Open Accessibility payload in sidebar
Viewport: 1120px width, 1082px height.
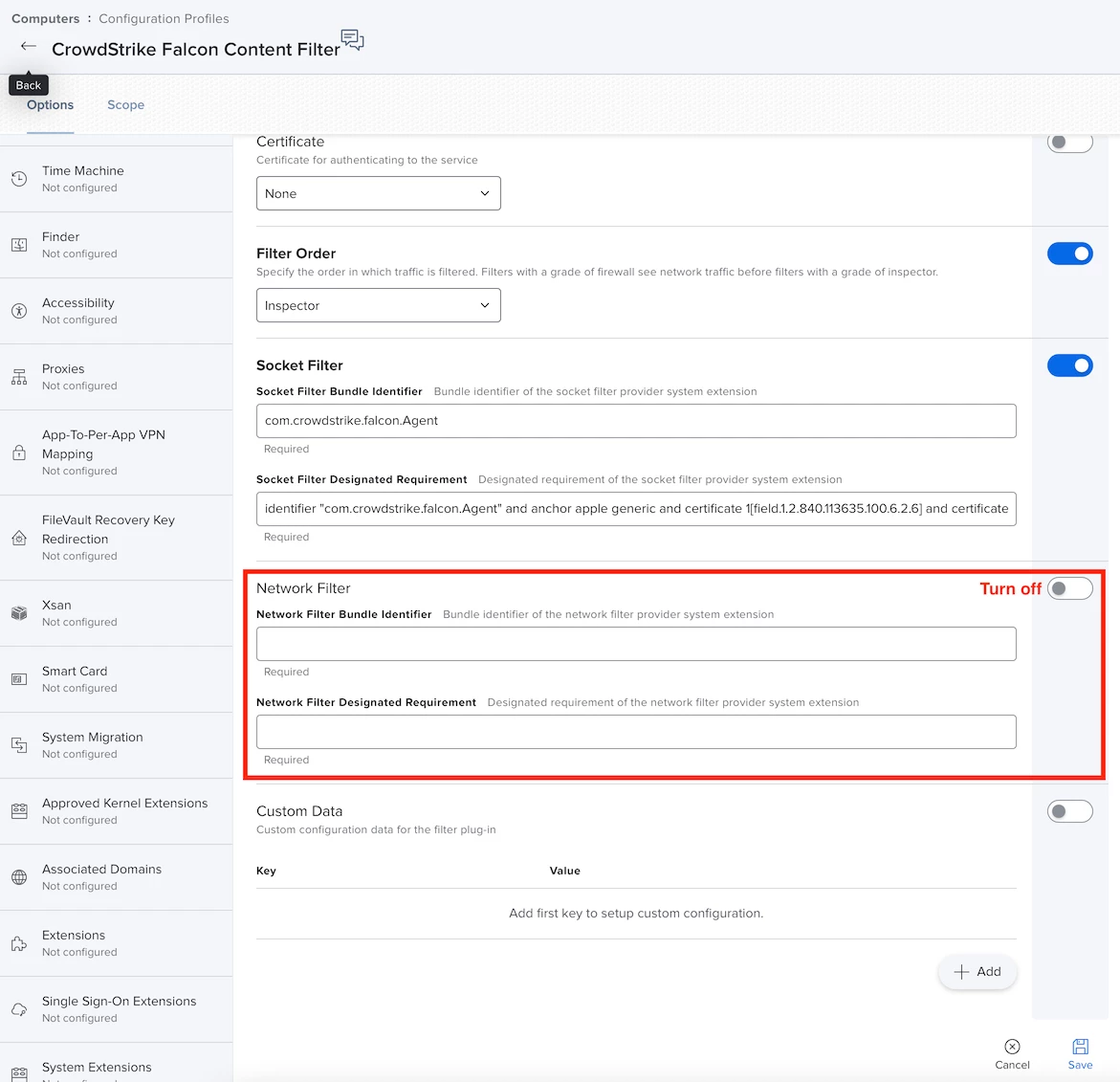pos(117,311)
